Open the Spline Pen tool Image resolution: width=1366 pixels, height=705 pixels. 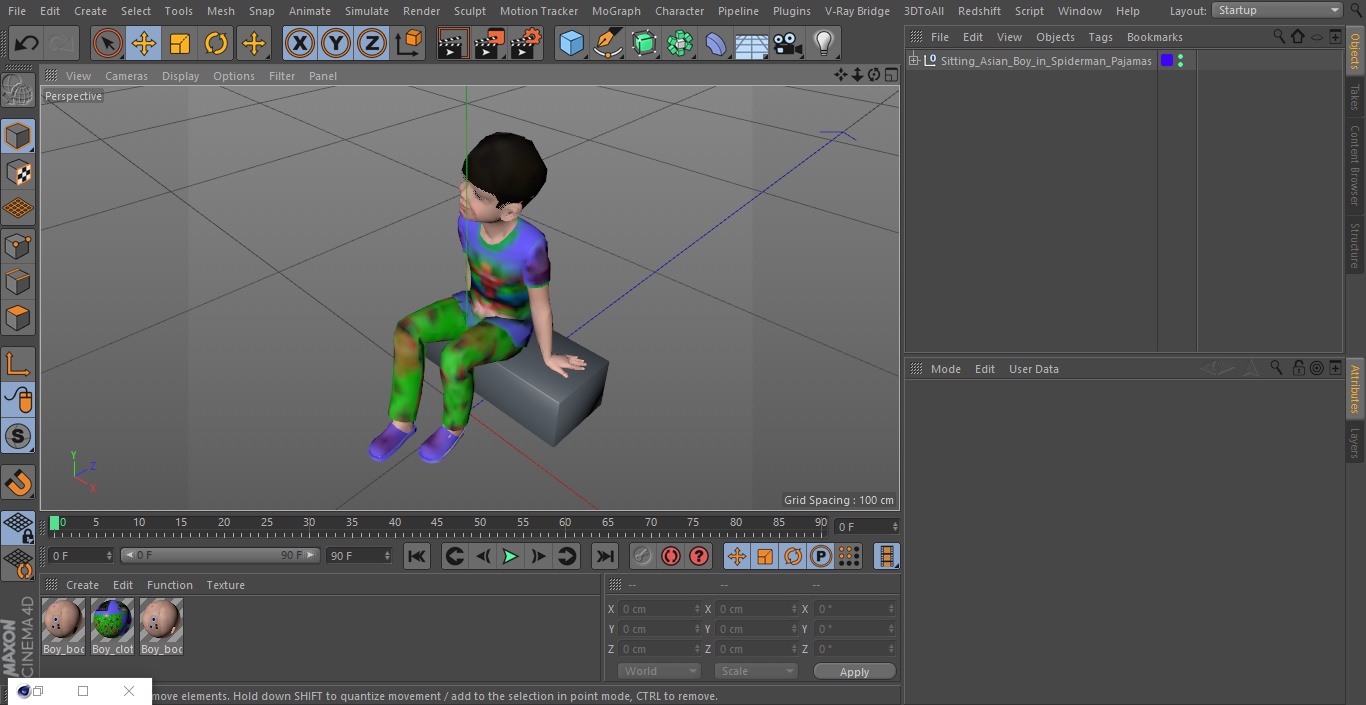pyautogui.click(x=607, y=43)
